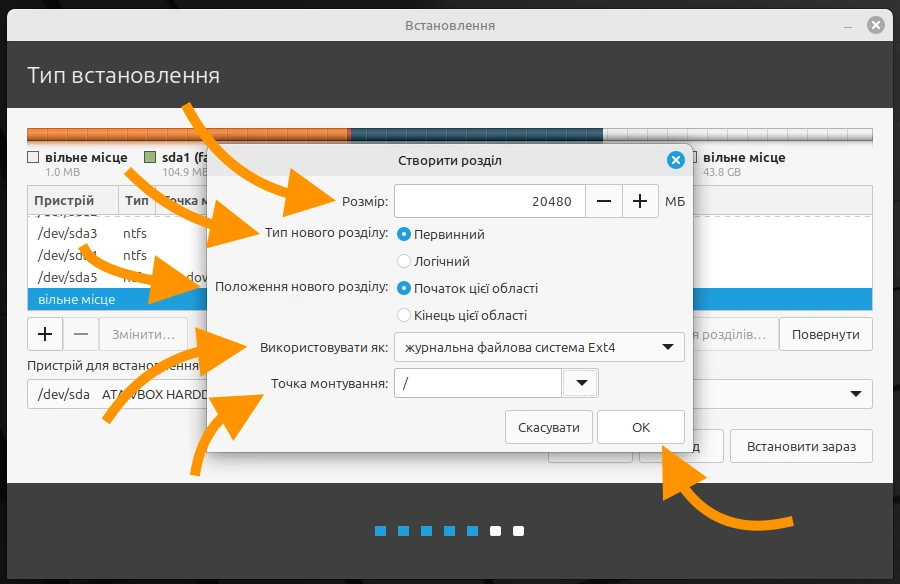Open the installation device dropdown arrow

[856, 394]
